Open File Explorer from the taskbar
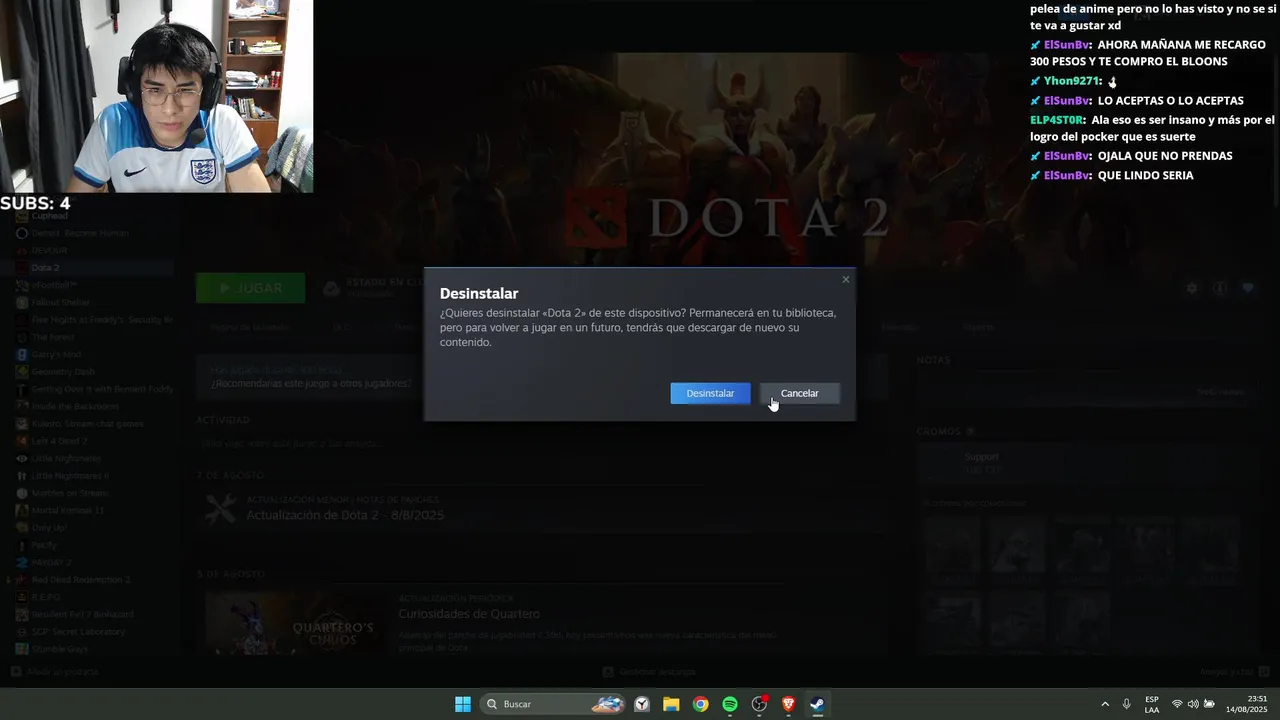This screenshot has width=1280, height=720. coord(671,704)
